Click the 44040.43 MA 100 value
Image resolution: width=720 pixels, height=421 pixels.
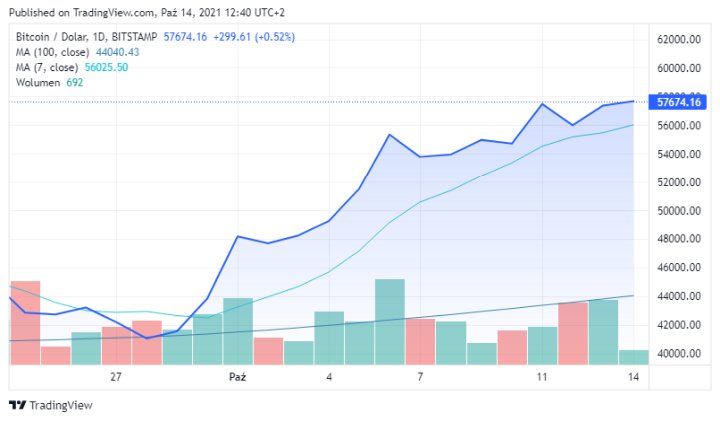pyautogui.click(x=117, y=52)
